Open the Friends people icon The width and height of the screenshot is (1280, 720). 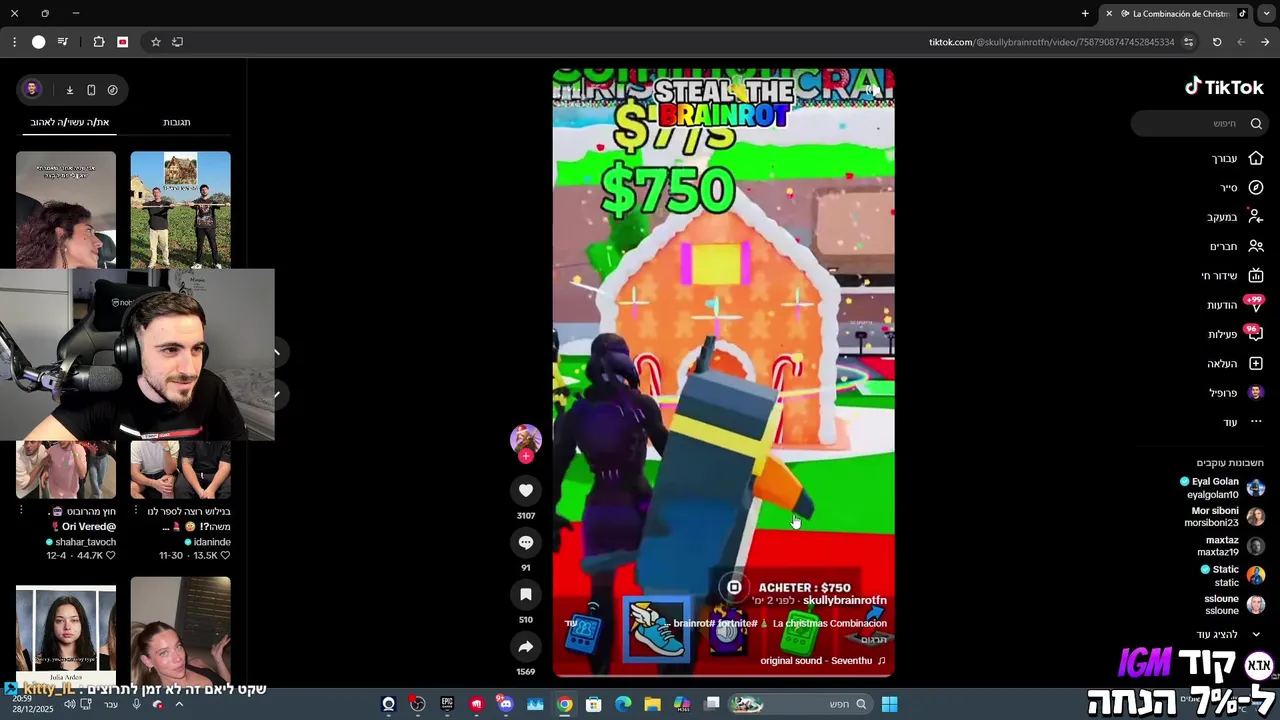(1256, 246)
